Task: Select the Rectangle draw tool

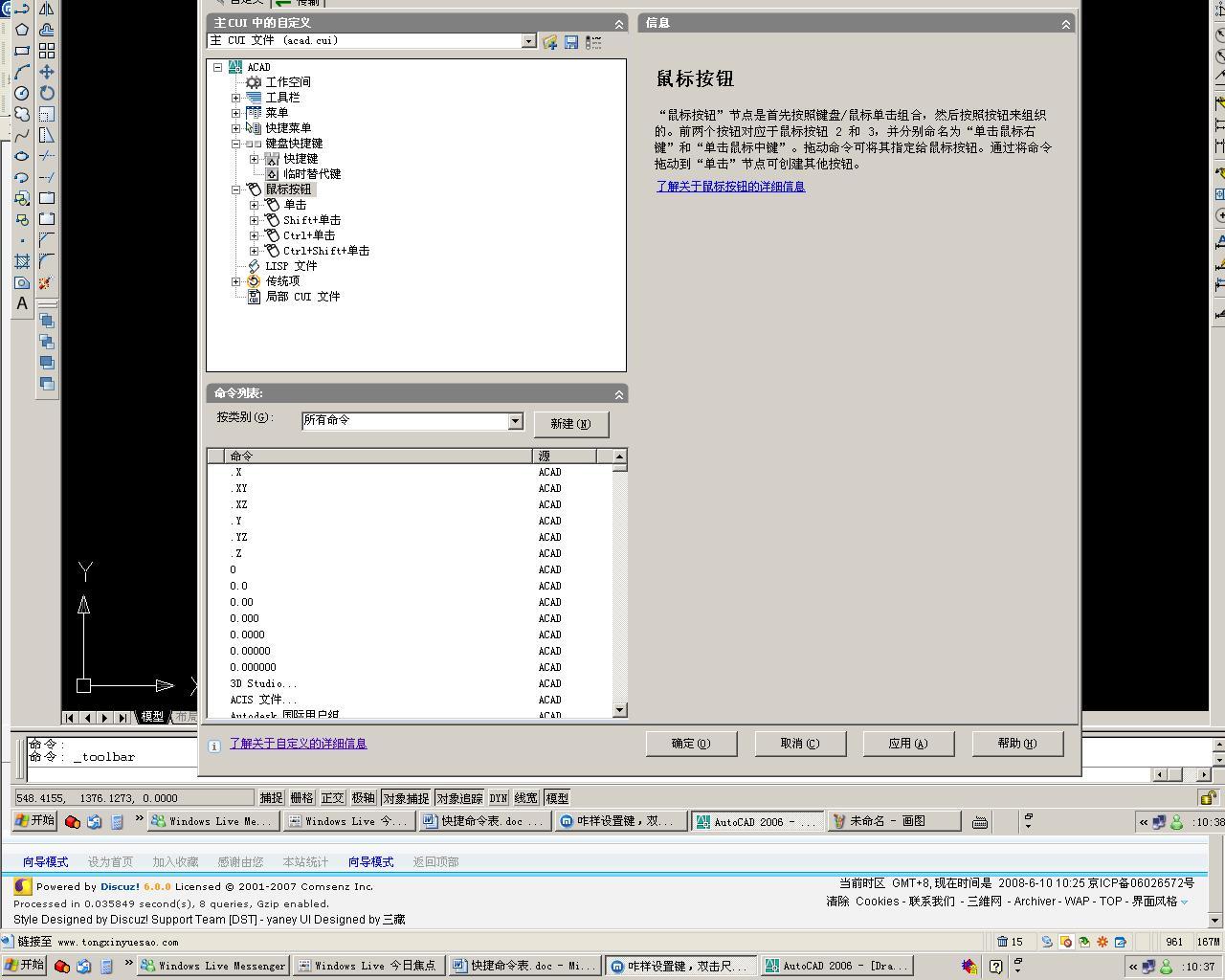Action: [x=22, y=50]
